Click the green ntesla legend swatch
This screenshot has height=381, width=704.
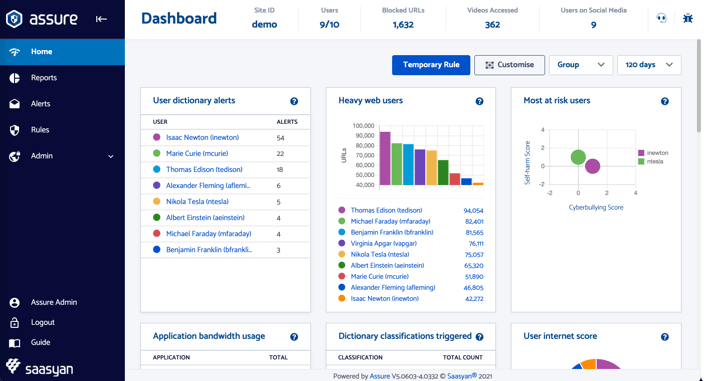(641, 162)
